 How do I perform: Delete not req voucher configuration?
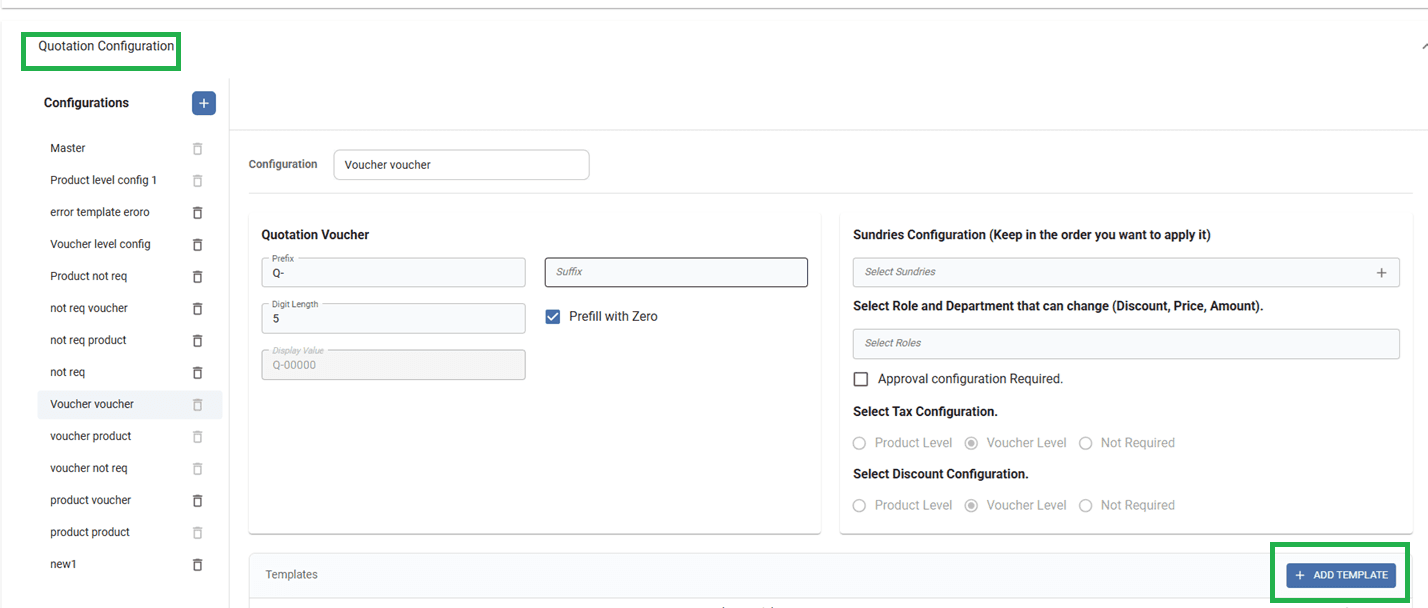[197, 308]
